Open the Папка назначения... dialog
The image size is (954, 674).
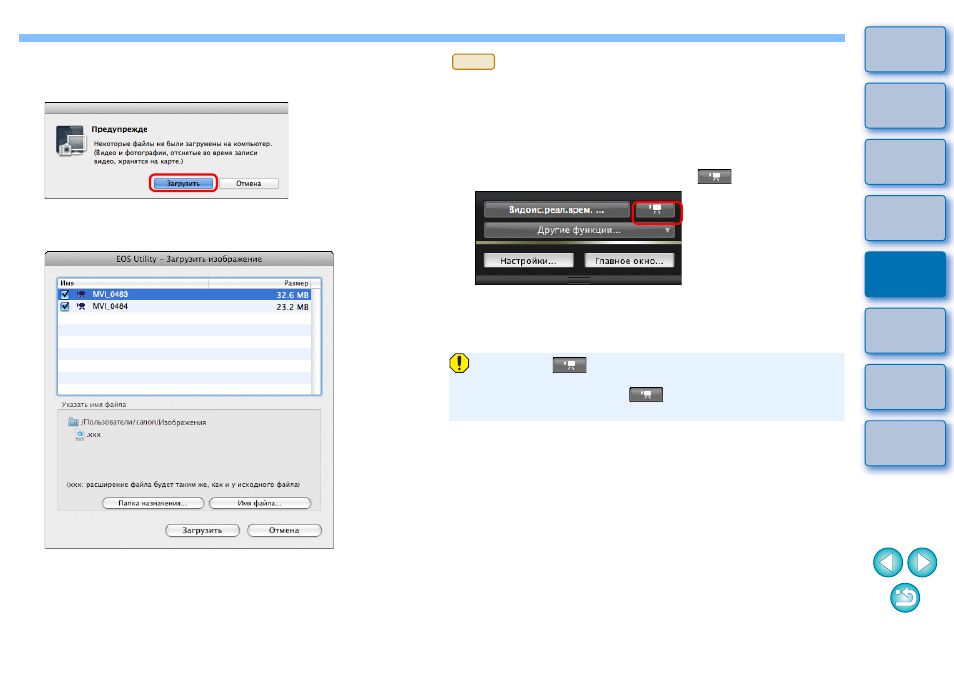coord(153,503)
